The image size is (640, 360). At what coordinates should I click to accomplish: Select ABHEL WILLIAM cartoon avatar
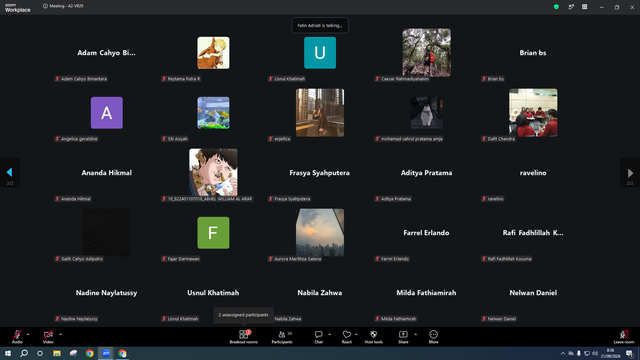coord(213,173)
